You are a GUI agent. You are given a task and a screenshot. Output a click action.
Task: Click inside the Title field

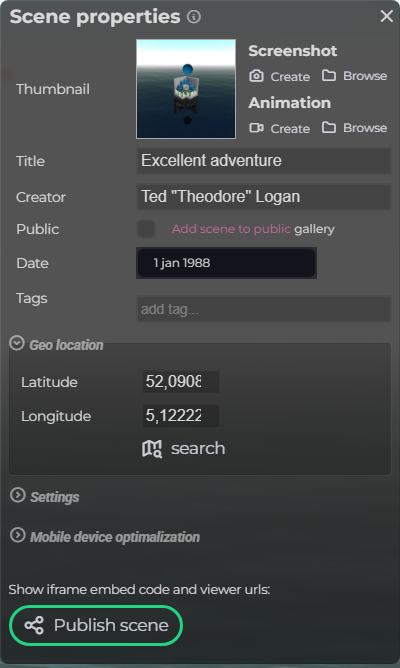pyautogui.click(x=263, y=161)
